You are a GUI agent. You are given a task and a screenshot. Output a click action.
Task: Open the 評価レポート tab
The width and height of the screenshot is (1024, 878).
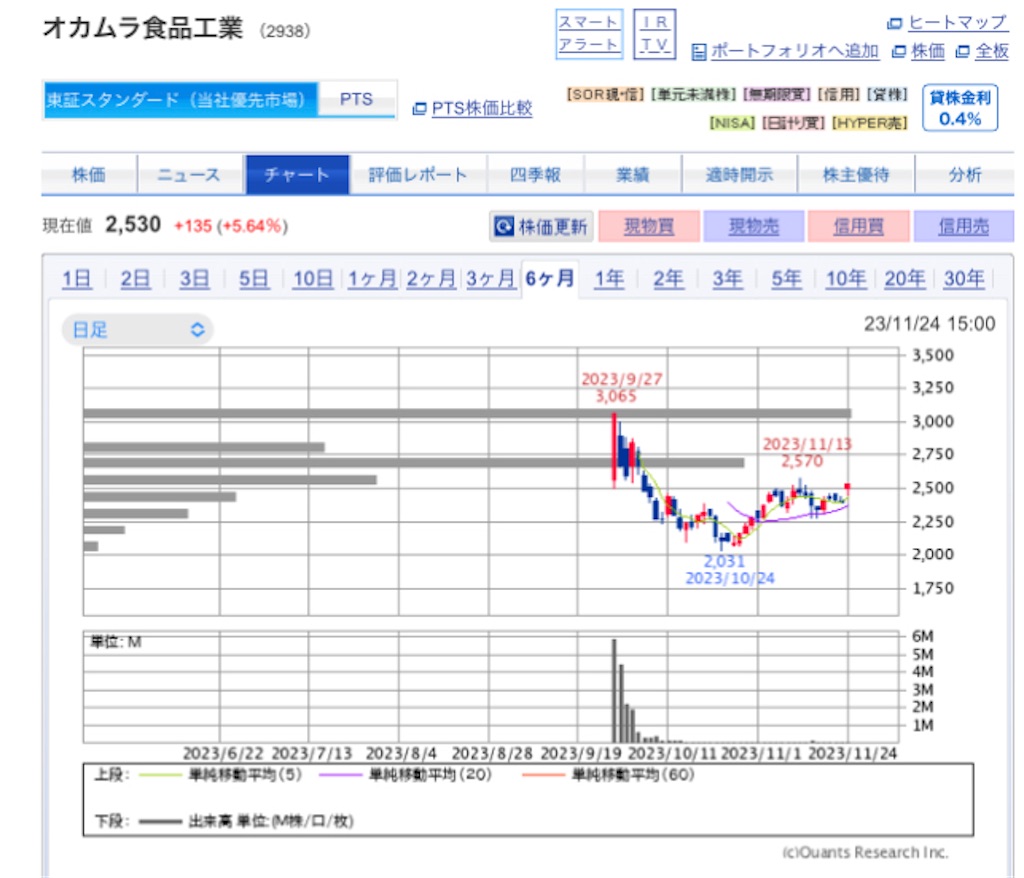418,174
